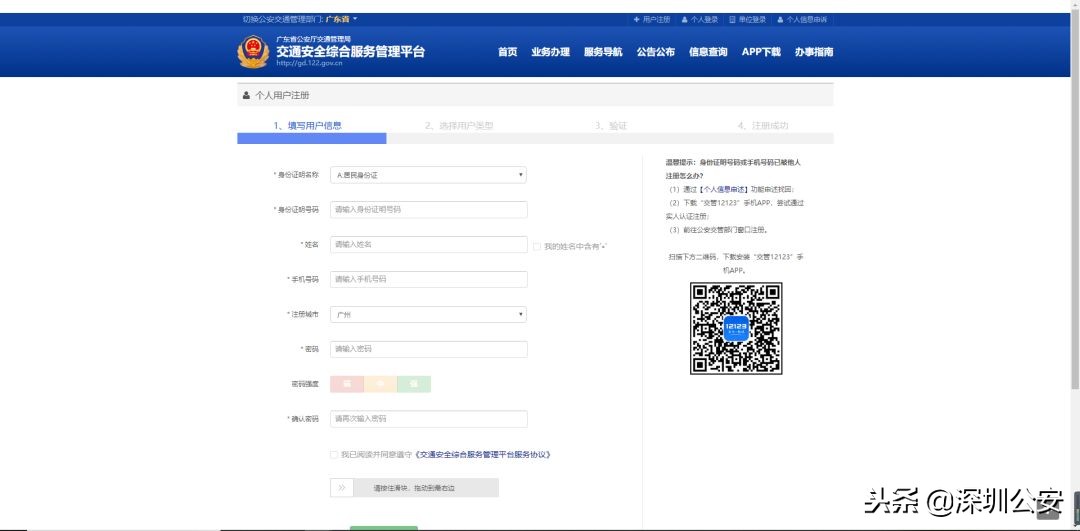Click the page vertical scrollbar
The image size is (1080, 531).
click(1075, 200)
